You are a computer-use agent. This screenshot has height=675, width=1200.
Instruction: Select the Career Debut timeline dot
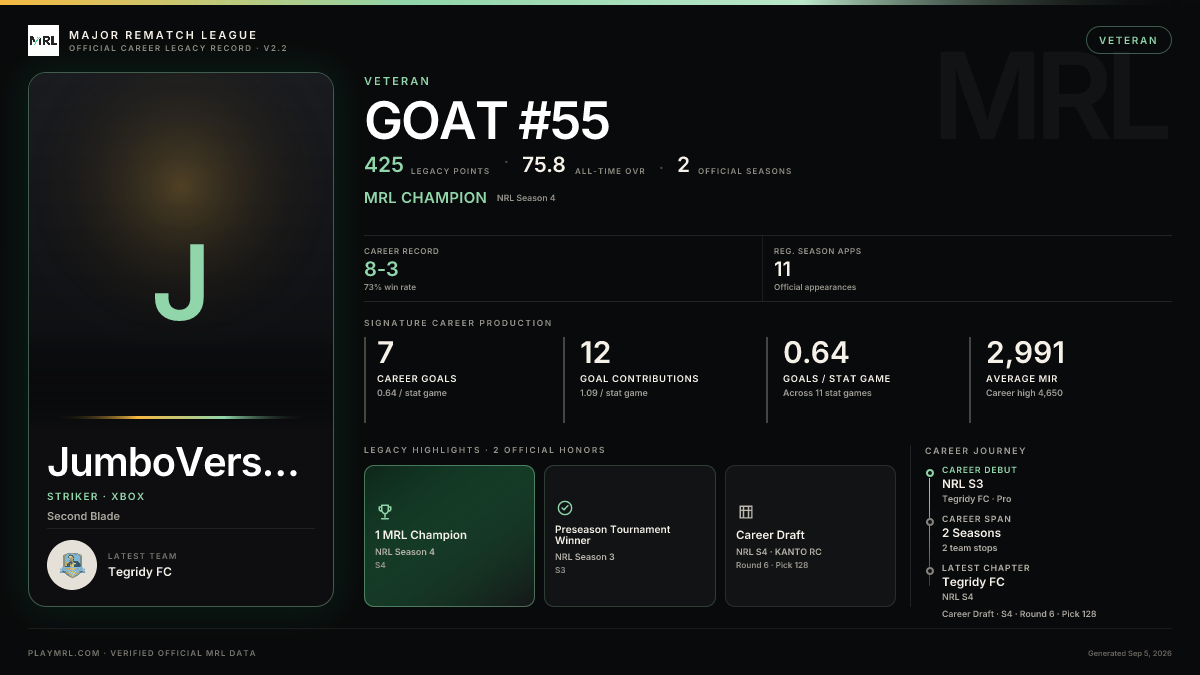coord(930,472)
